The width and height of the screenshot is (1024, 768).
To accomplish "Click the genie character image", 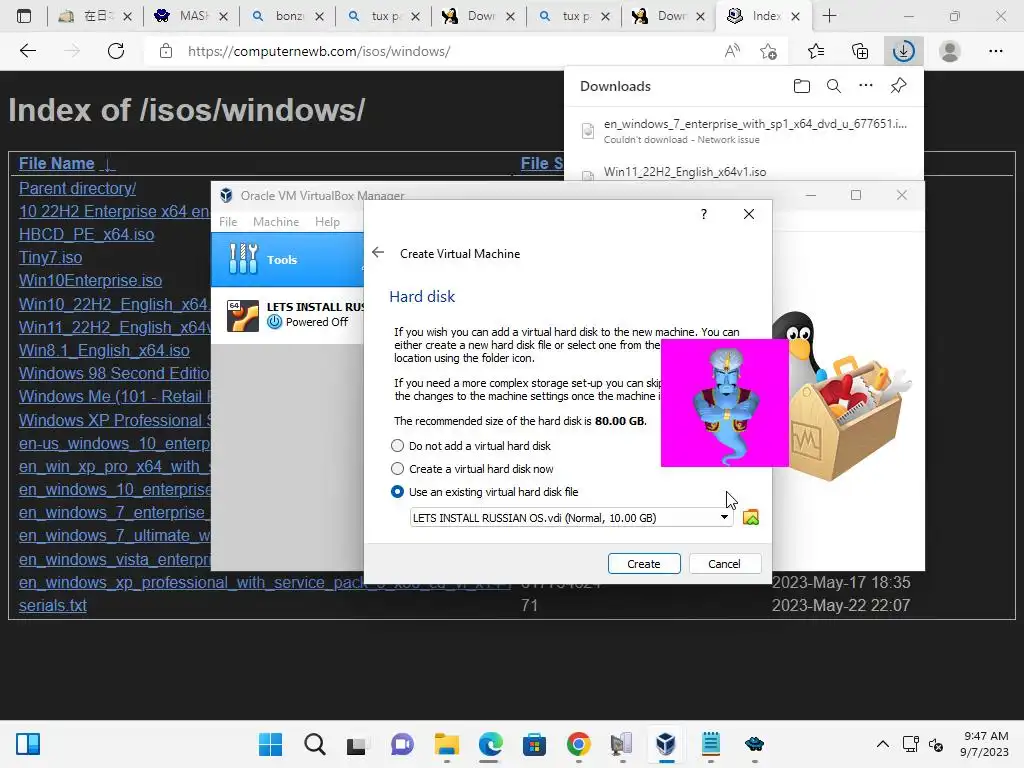I will point(725,402).
